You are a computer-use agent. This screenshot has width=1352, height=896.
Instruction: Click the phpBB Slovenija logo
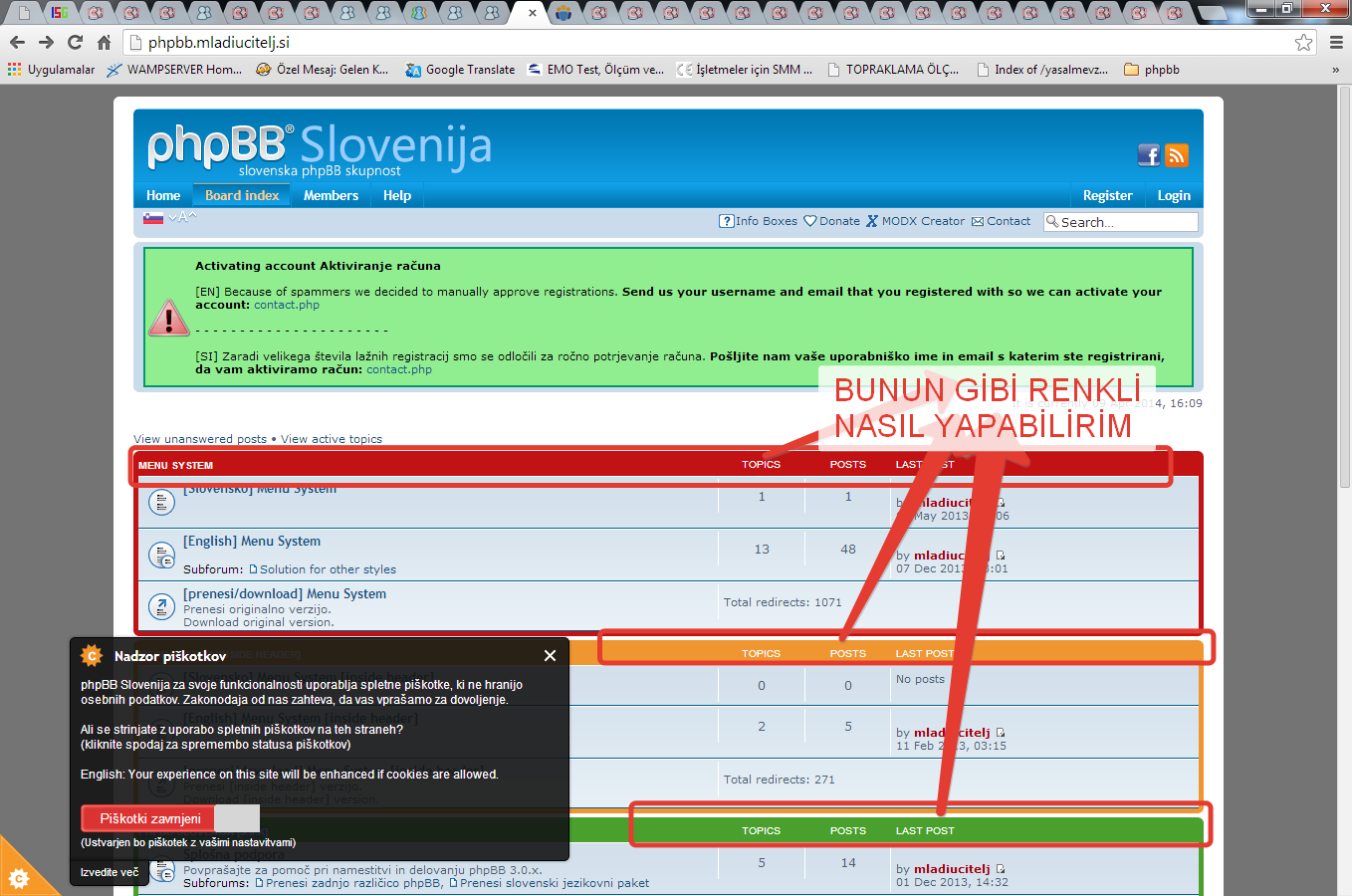point(320,149)
